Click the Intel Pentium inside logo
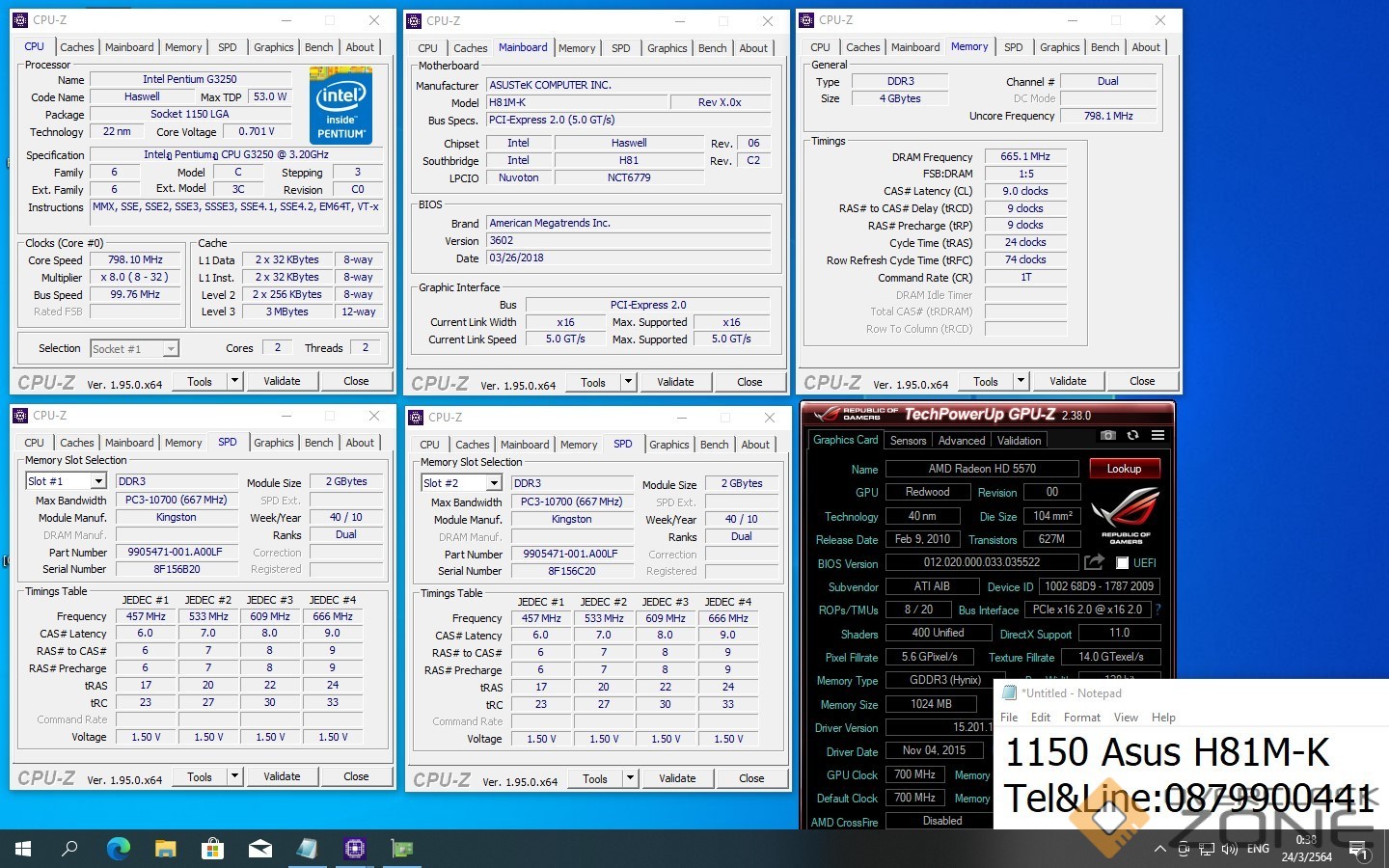This screenshot has width=1389, height=868. tap(341, 105)
